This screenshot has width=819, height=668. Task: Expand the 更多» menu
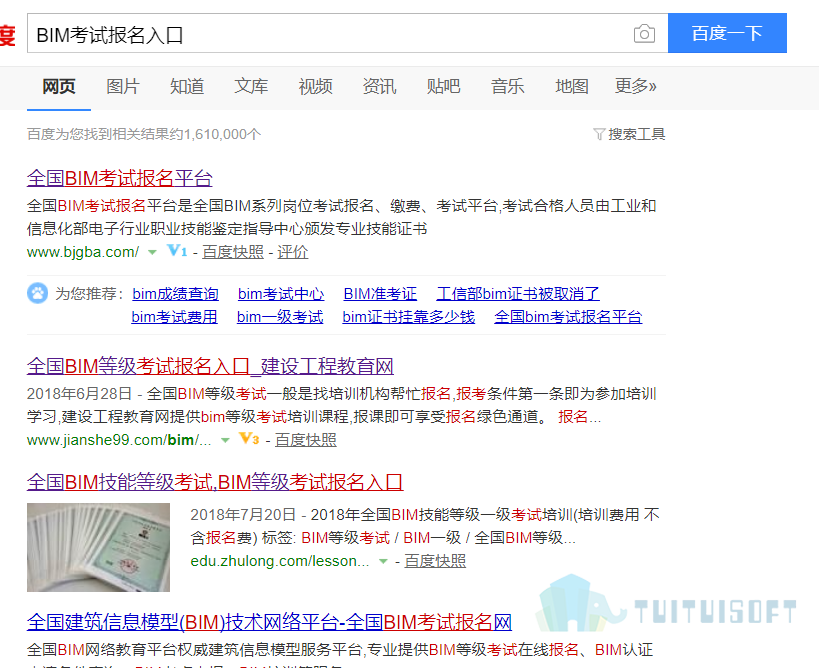pyautogui.click(x=636, y=86)
